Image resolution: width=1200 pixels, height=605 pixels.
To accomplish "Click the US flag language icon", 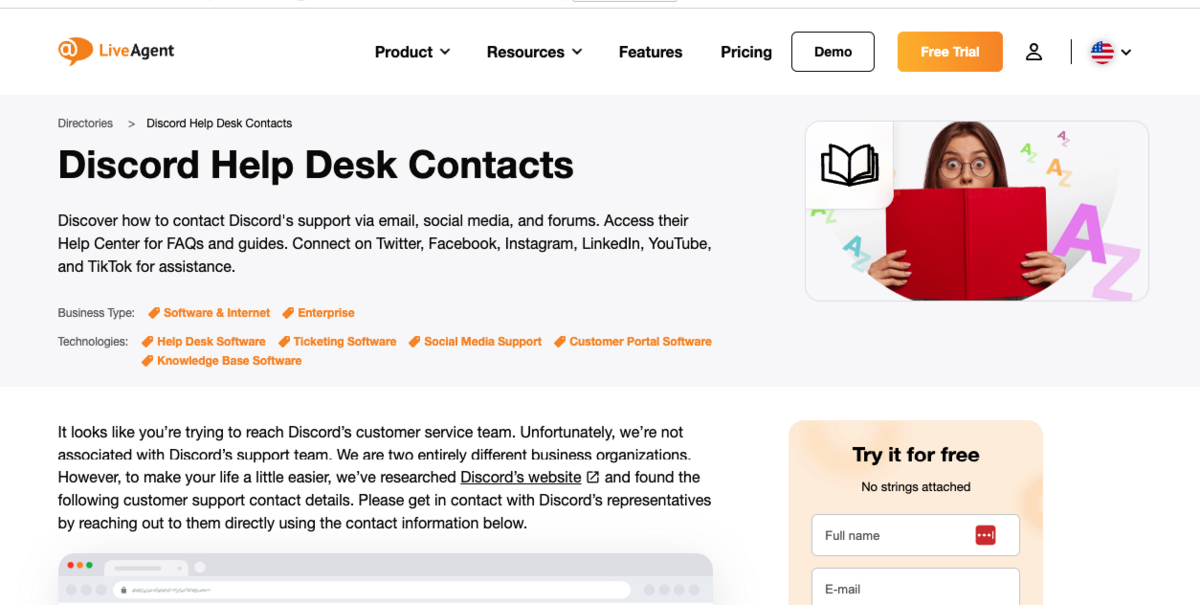I will (1102, 52).
